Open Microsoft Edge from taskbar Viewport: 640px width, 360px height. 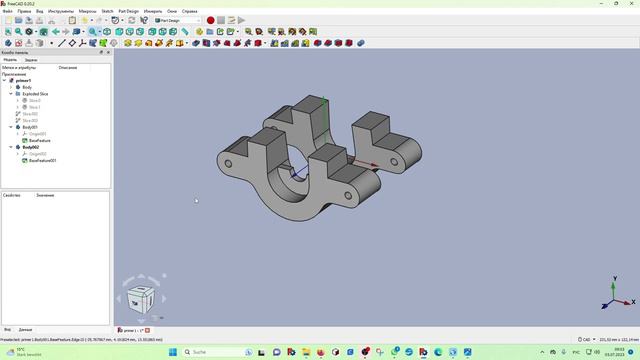438,352
